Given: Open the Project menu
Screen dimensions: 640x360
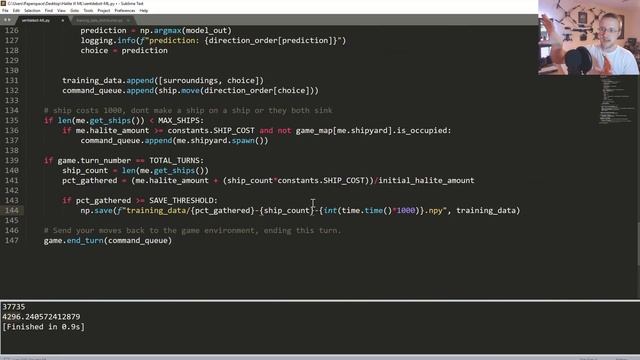Looking at the screenshot, I should [104, 11].
